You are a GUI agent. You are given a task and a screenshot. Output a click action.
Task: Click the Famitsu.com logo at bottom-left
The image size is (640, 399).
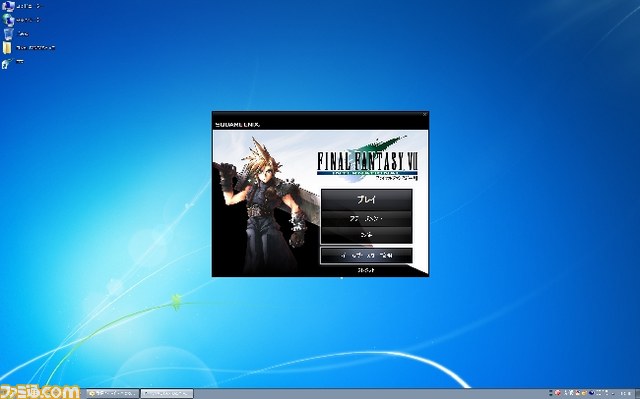tap(40, 392)
